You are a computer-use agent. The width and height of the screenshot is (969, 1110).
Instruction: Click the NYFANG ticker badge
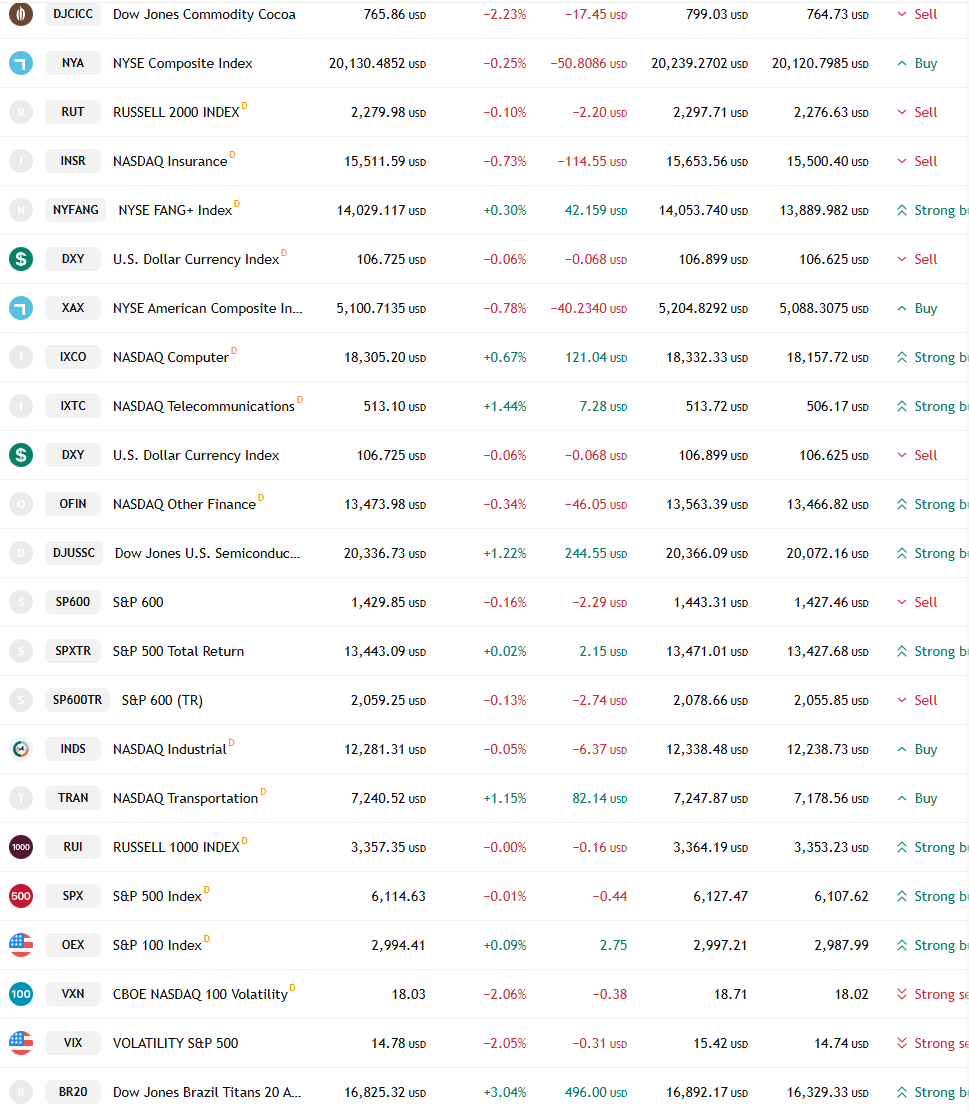pyautogui.click(x=76, y=210)
